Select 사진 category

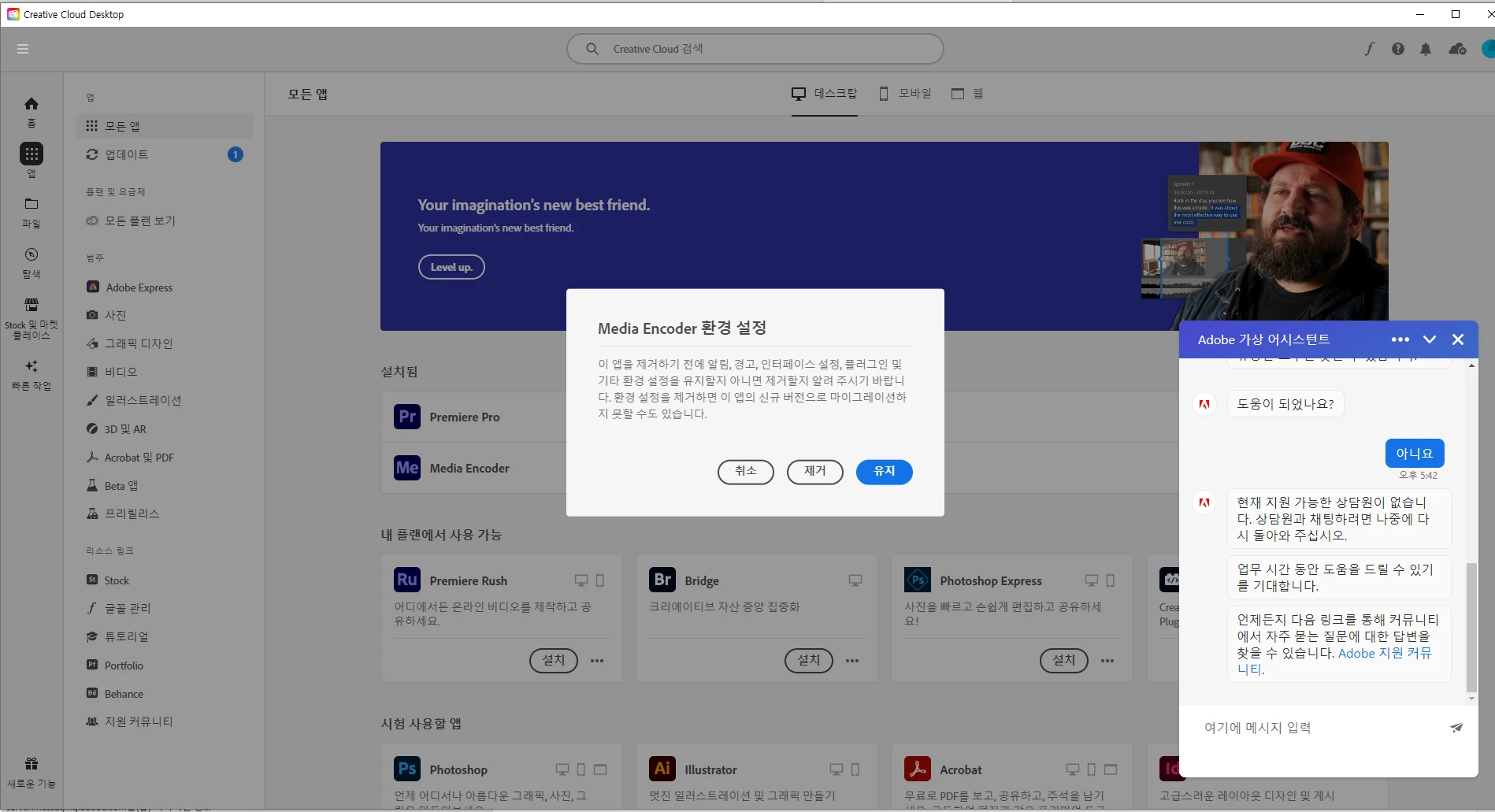165,315
